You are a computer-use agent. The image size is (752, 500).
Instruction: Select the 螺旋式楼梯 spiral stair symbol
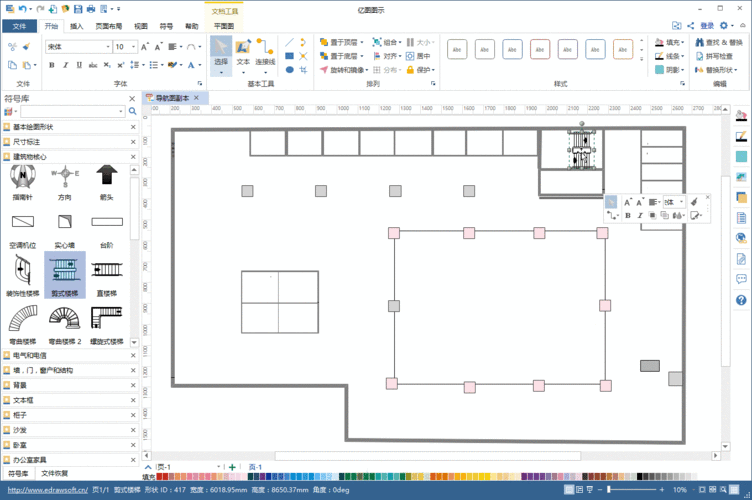[106, 319]
